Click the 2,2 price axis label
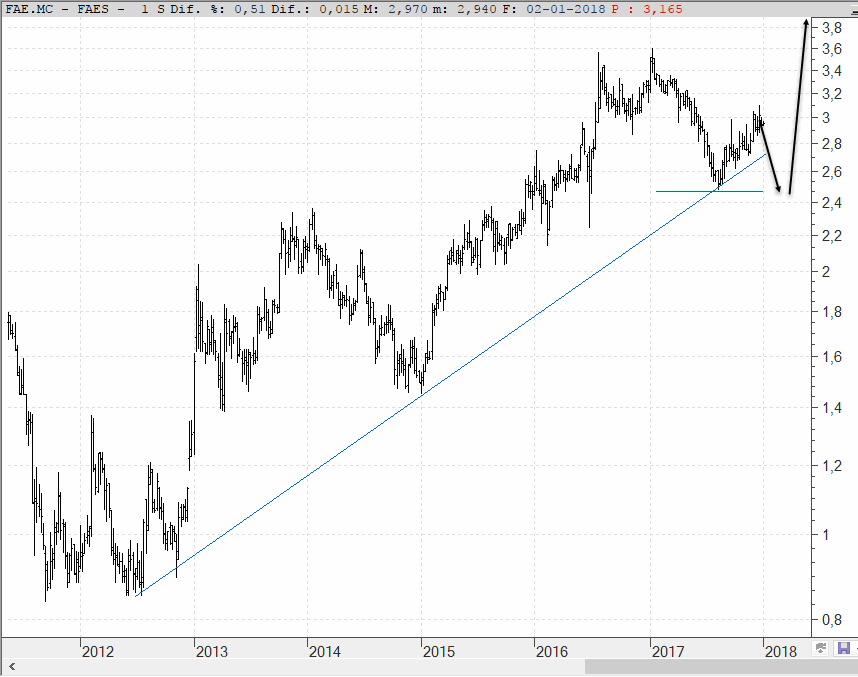This screenshot has width=858, height=677. (x=832, y=236)
